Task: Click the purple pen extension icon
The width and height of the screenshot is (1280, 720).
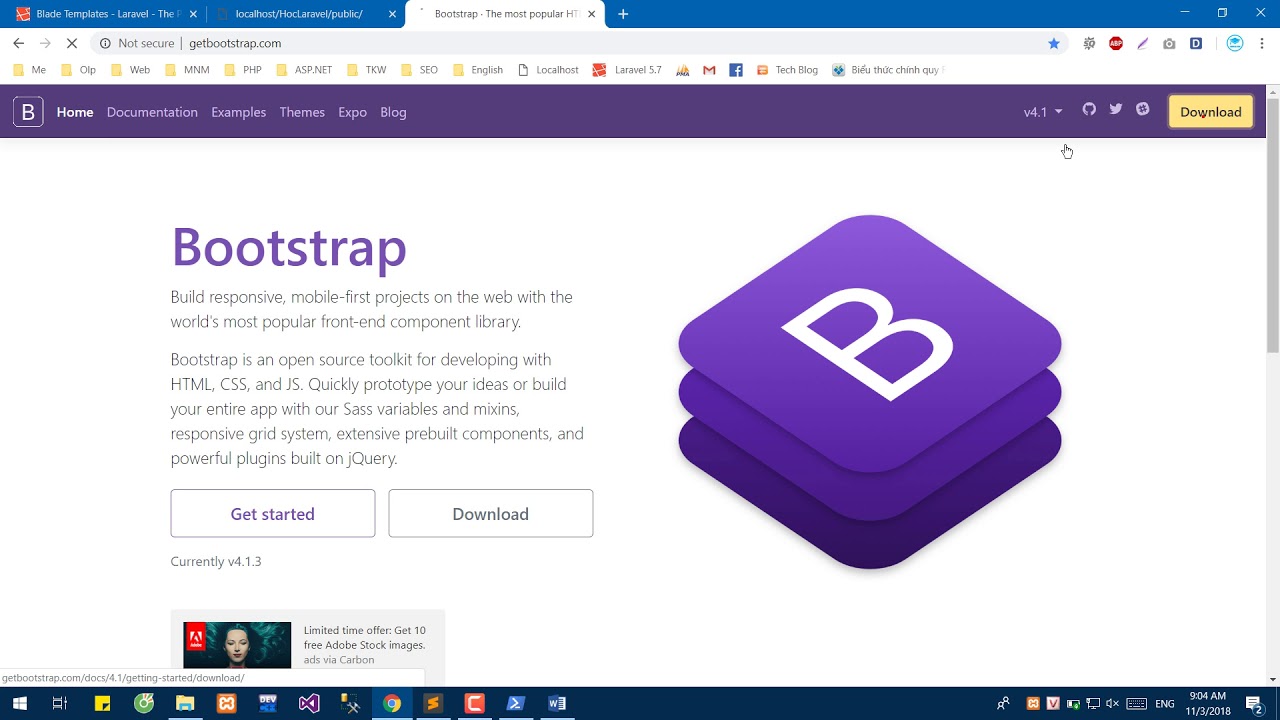Action: point(1142,43)
